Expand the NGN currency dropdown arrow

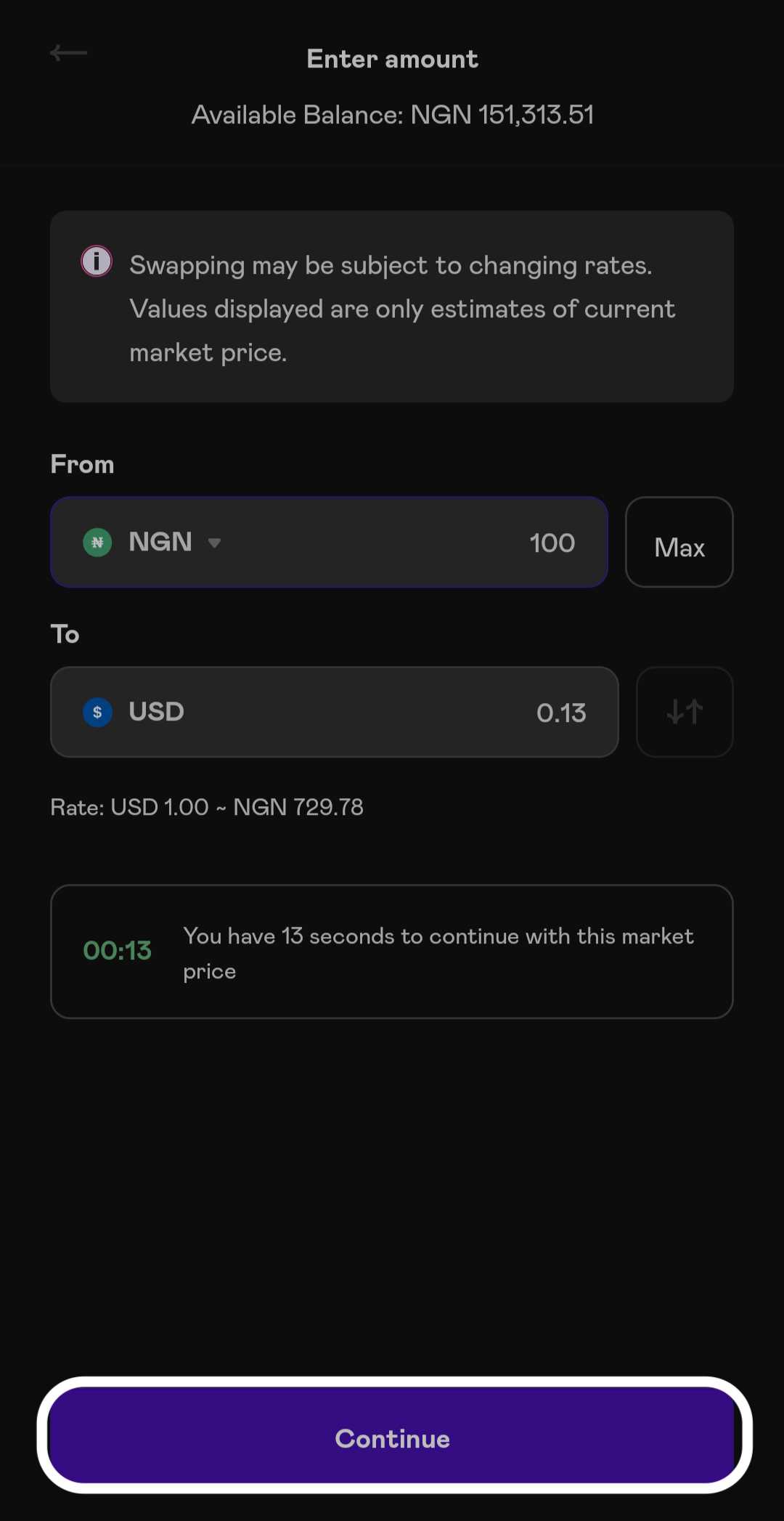[214, 543]
